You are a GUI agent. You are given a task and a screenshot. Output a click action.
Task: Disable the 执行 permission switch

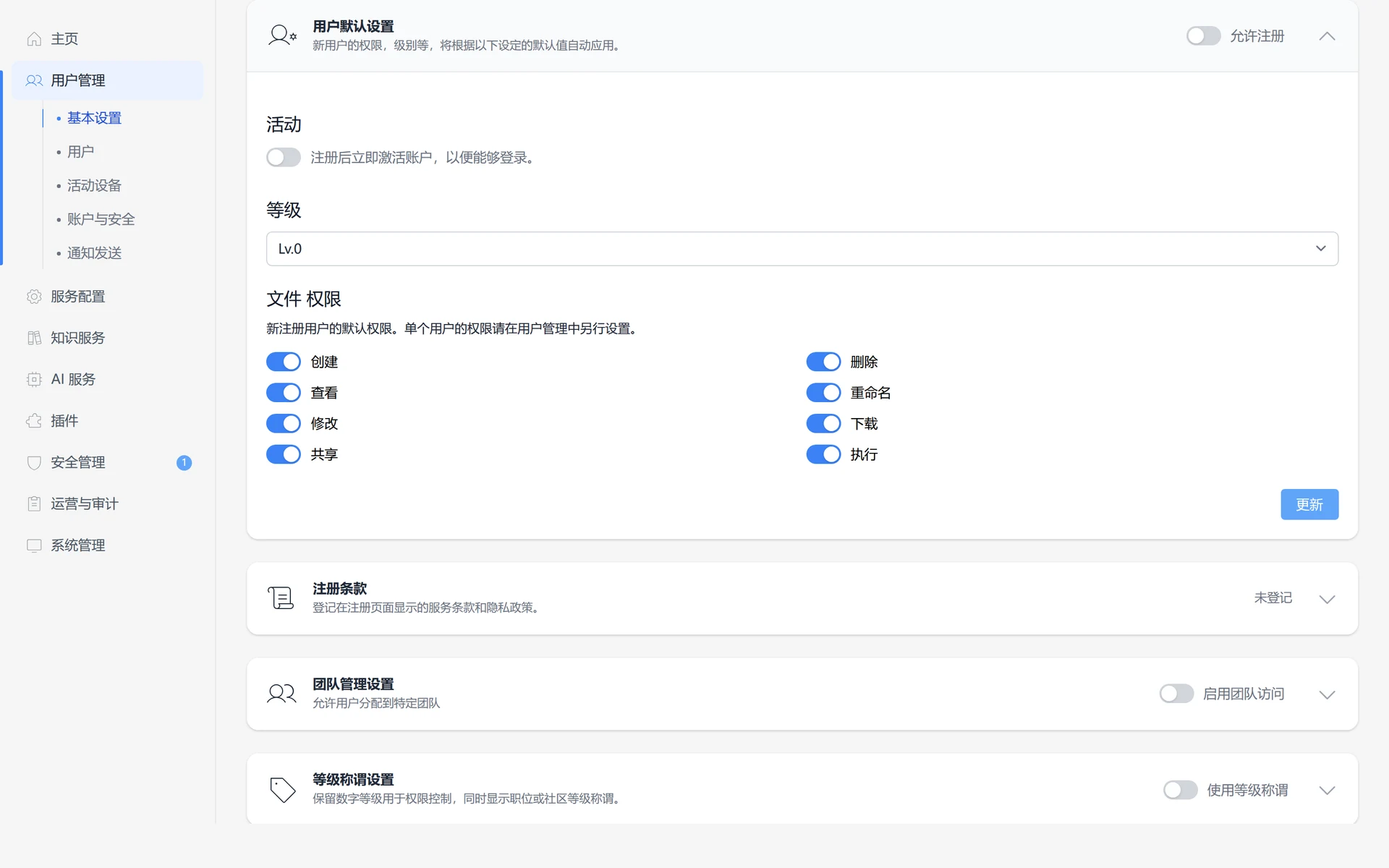pos(823,454)
